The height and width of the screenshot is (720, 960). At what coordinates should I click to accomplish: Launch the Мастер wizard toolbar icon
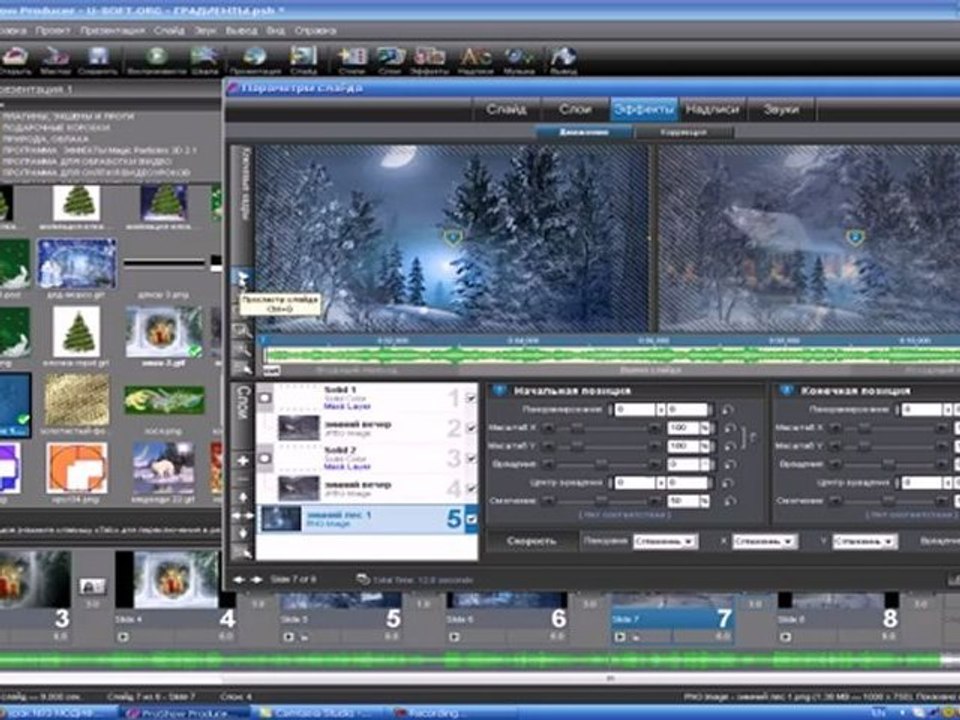pos(56,60)
